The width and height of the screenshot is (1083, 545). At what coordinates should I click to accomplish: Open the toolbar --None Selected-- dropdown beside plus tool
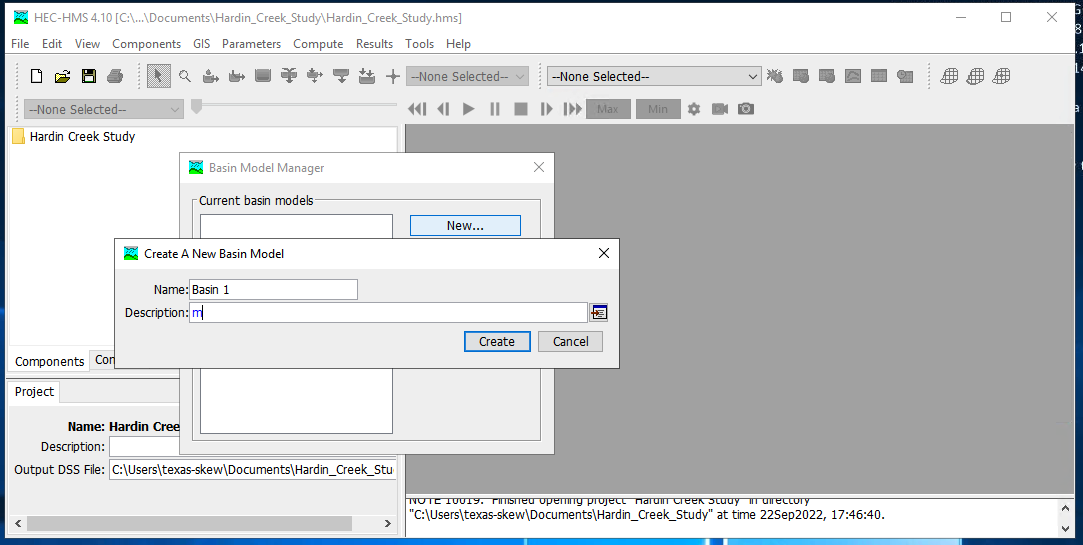coord(468,77)
